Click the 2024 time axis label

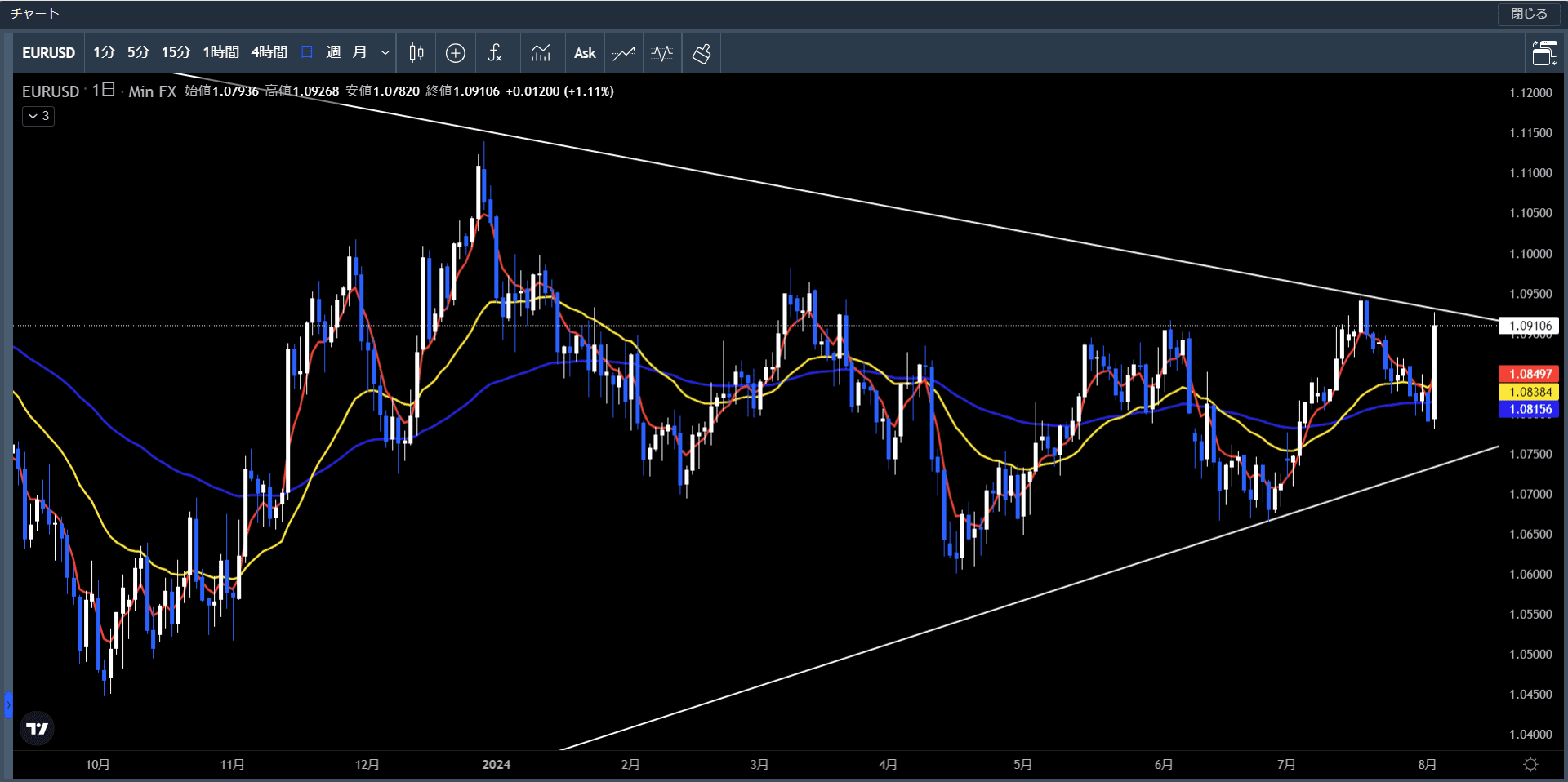point(497,765)
